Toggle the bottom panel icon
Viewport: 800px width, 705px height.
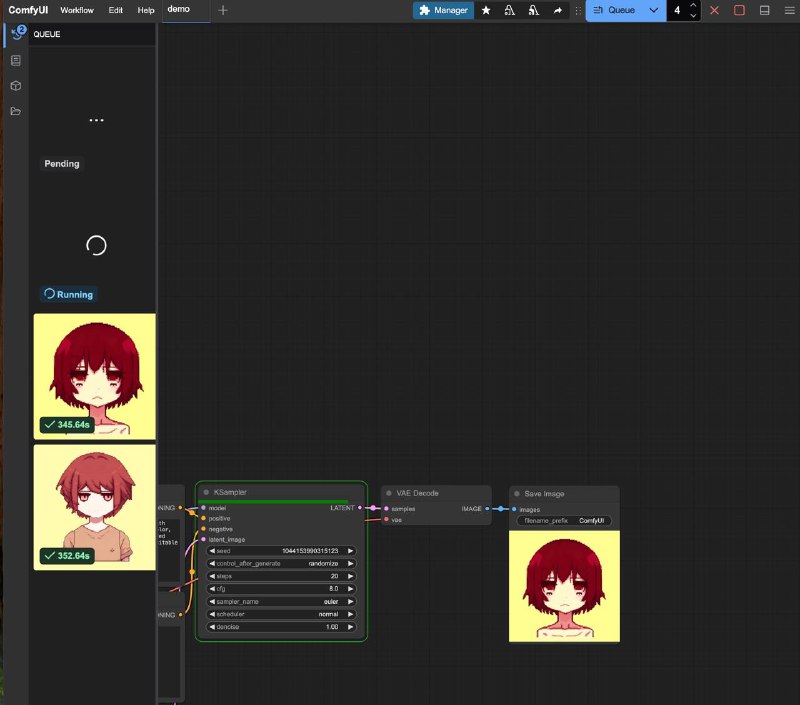point(765,10)
